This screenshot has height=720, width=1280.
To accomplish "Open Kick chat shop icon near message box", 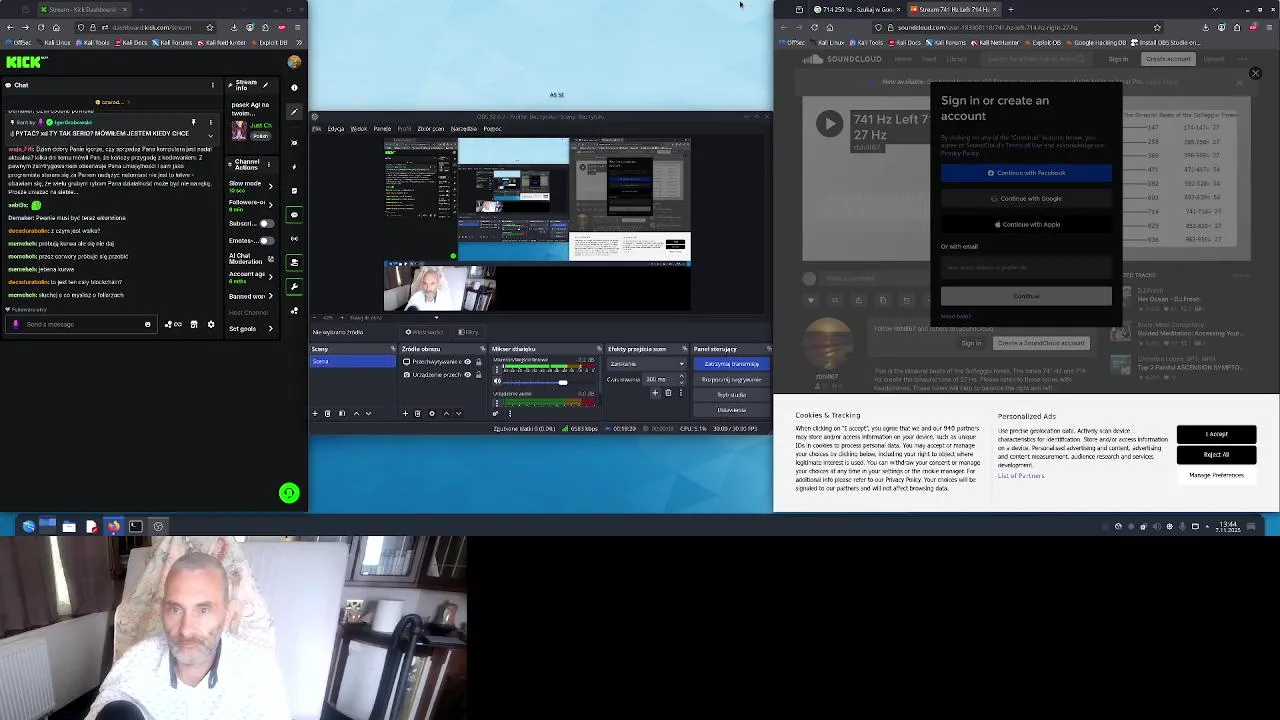I will tap(194, 324).
